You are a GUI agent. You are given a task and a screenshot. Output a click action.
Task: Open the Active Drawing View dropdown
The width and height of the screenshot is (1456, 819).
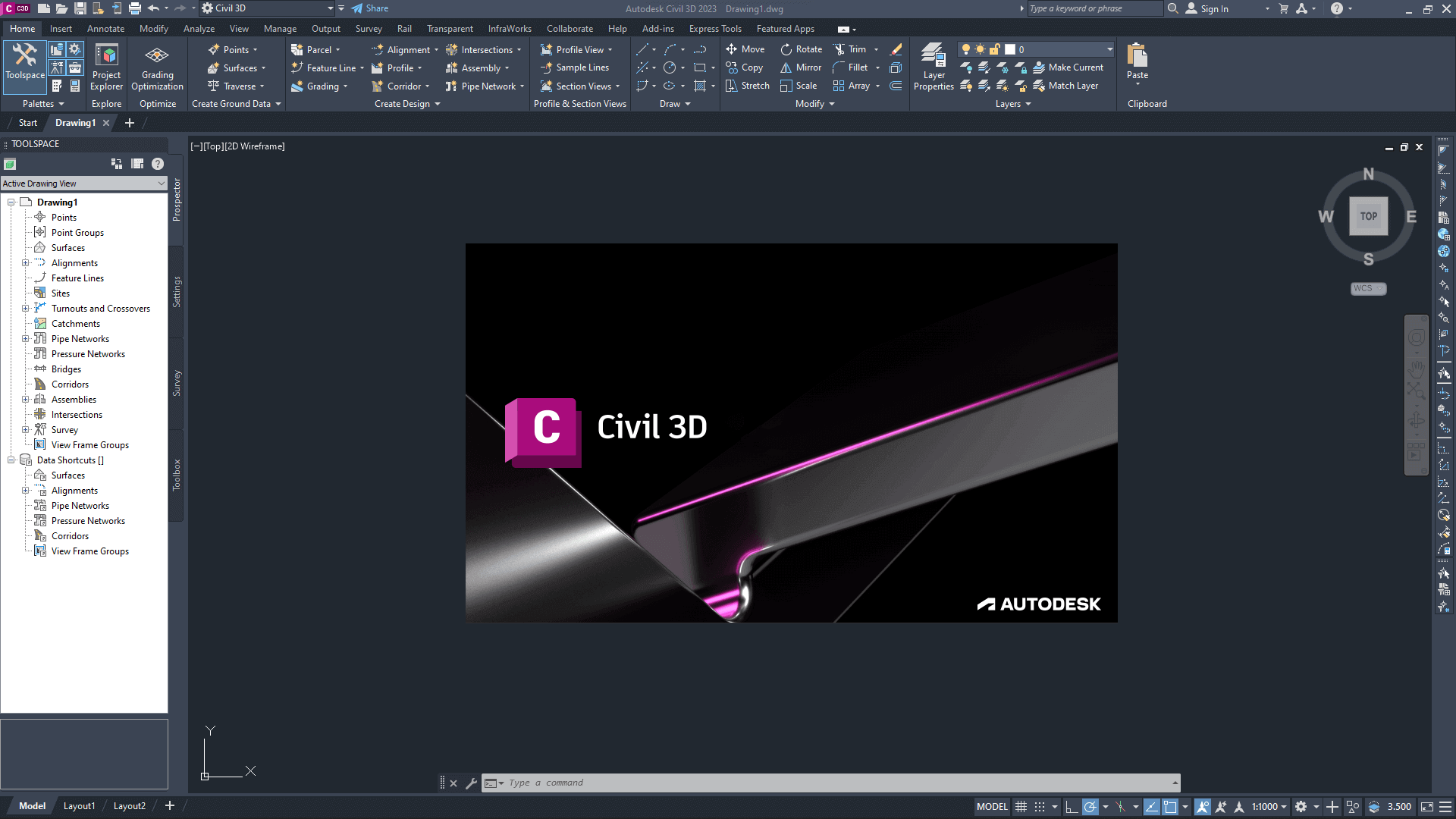[x=83, y=184]
